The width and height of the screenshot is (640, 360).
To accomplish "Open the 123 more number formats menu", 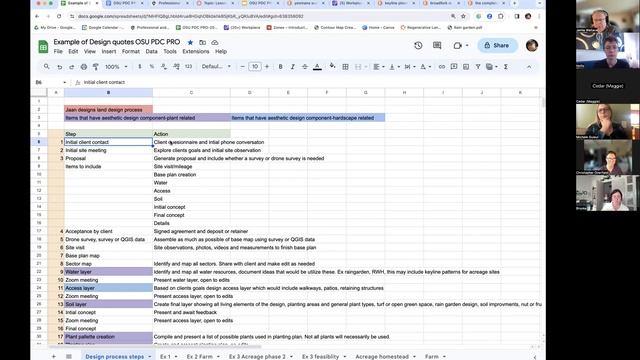I will click(188, 67).
